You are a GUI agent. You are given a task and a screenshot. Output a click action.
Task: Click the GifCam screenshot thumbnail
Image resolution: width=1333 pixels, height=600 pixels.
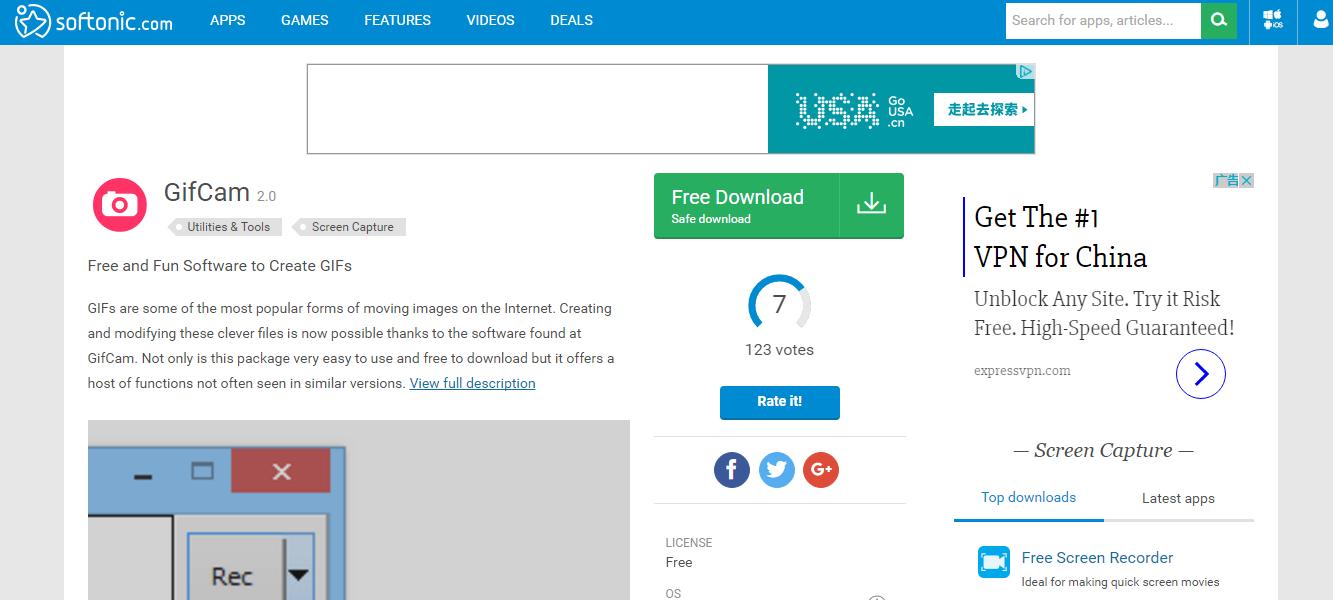click(359, 510)
